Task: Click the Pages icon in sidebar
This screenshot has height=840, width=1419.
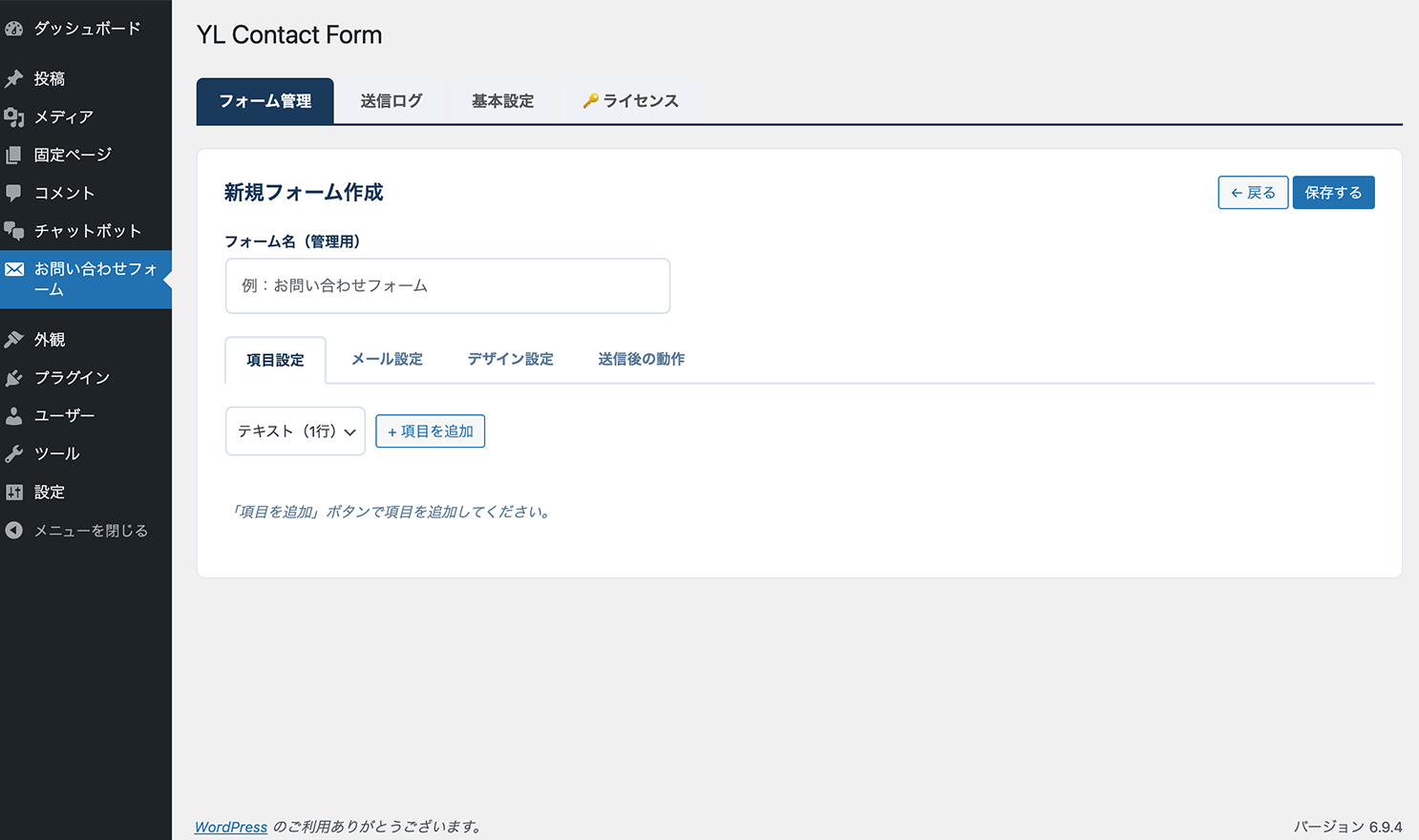Action: pyautogui.click(x=14, y=155)
